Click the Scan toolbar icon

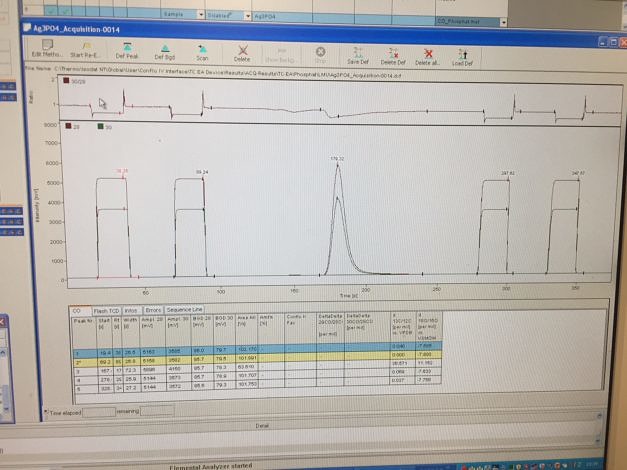pyautogui.click(x=202, y=49)
